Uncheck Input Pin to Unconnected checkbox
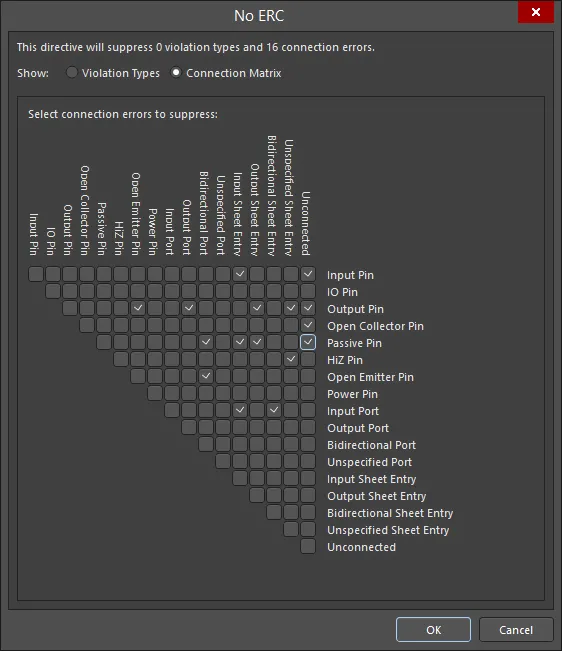The width and height of the screenshot is (562, 651). pyautogui.click(x=308, y=274)
